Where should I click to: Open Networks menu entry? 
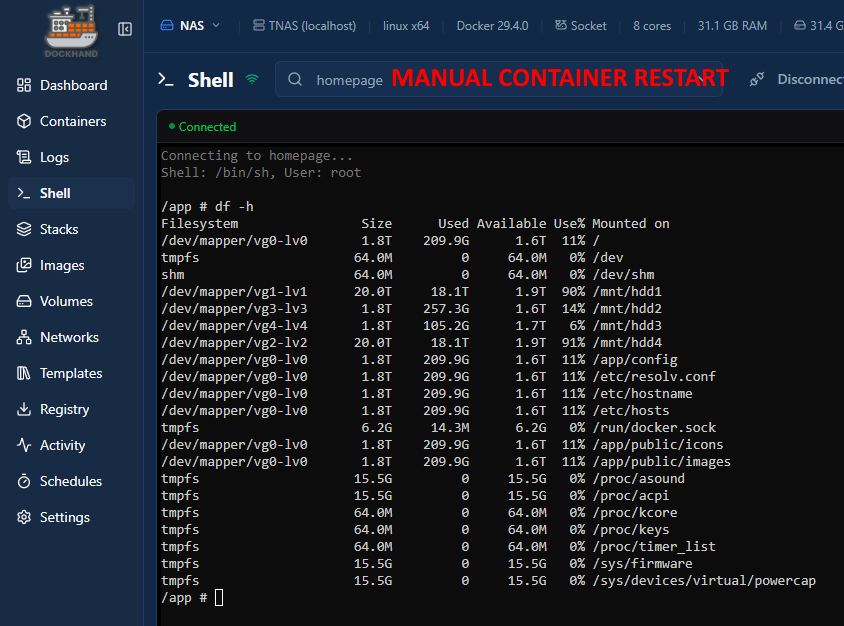click(69, 337)
